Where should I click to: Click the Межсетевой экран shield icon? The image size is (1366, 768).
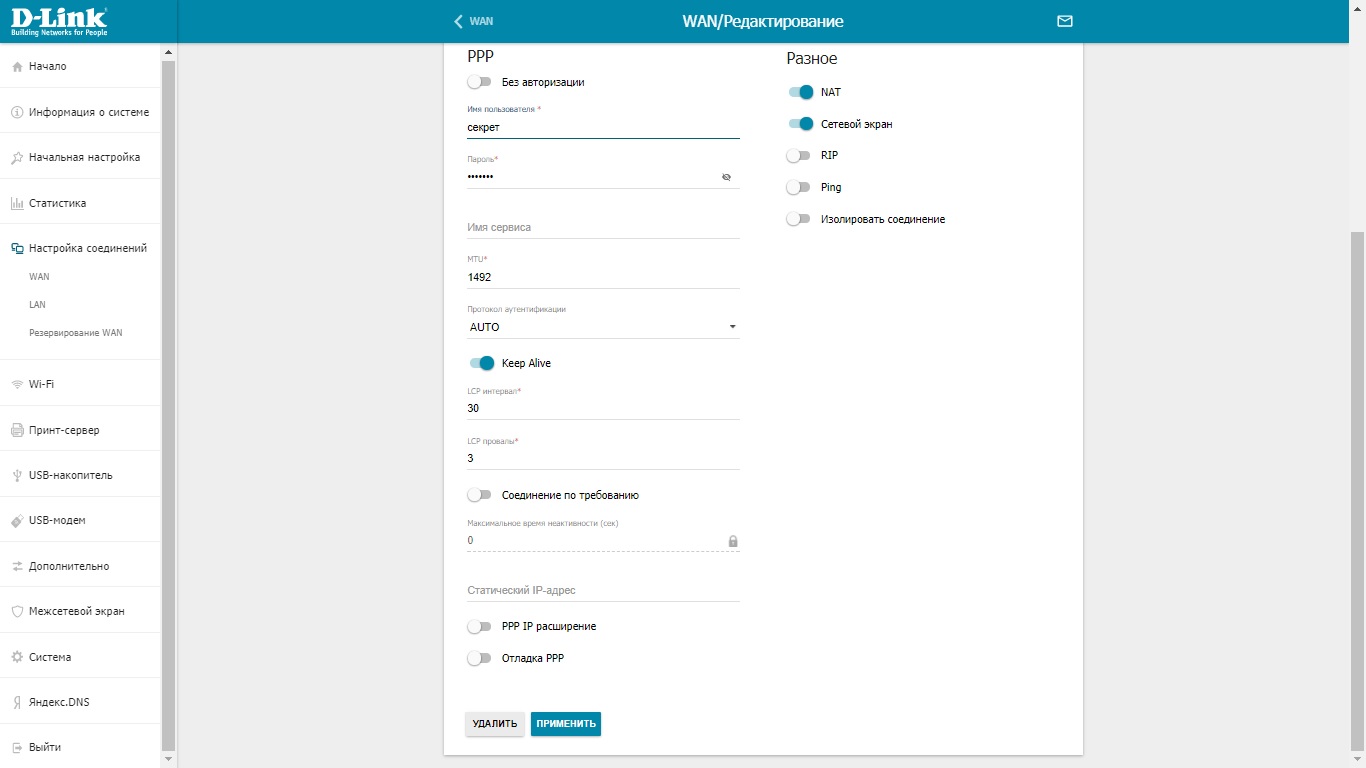17,612
